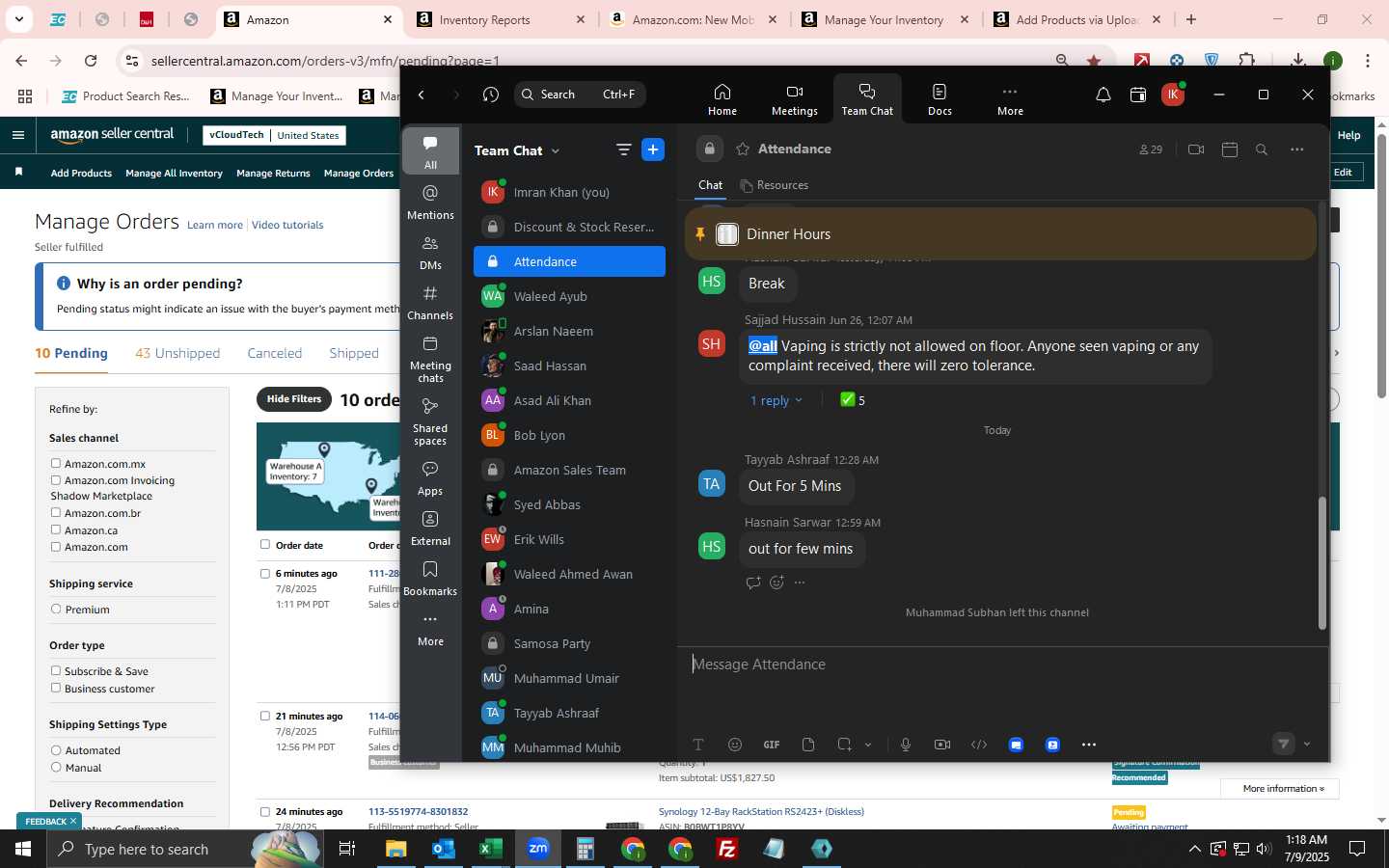Check Amazon.com.br sales channel
Image resolution: width=1389 pixels, height=868 pixels.
coord(56,513)
